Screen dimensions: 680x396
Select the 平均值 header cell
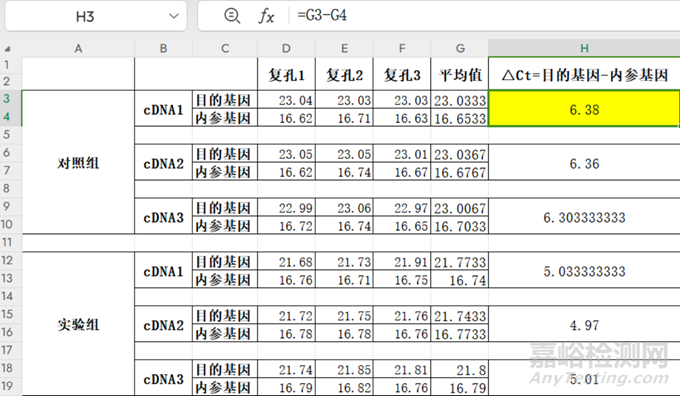(x=460, y=75)
